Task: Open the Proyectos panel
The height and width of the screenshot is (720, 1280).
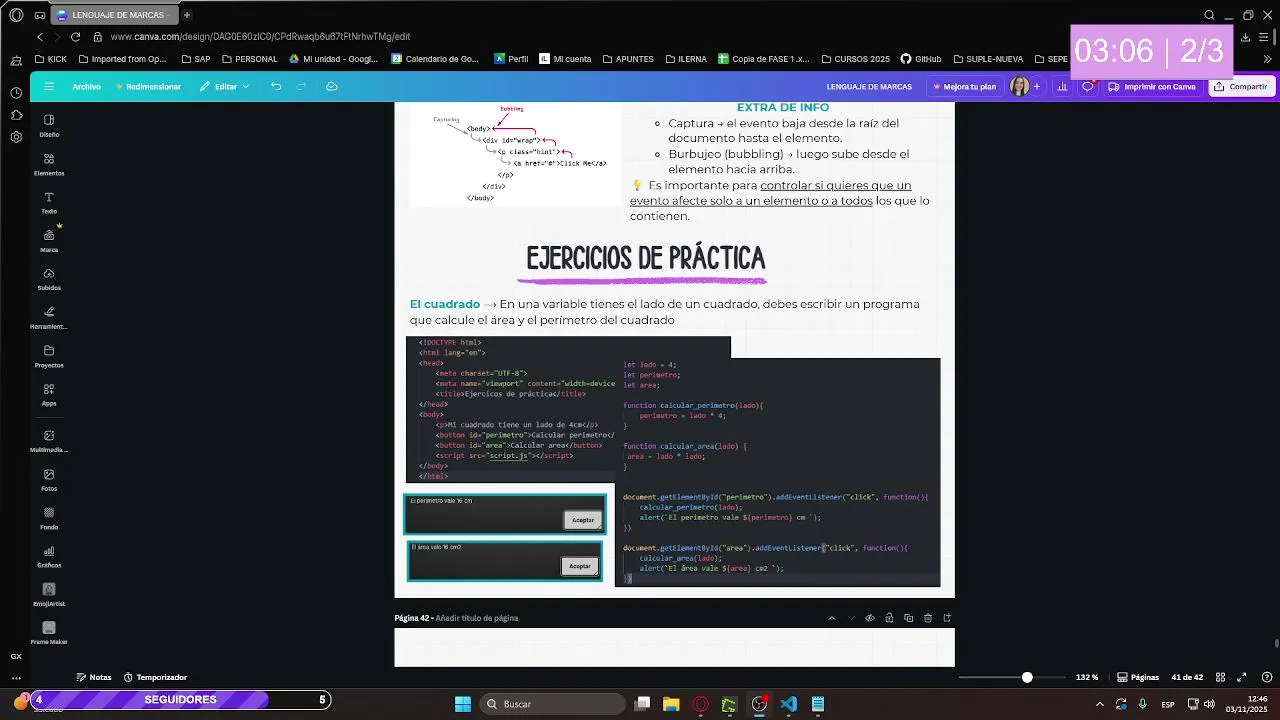Action: coord(49,356)
